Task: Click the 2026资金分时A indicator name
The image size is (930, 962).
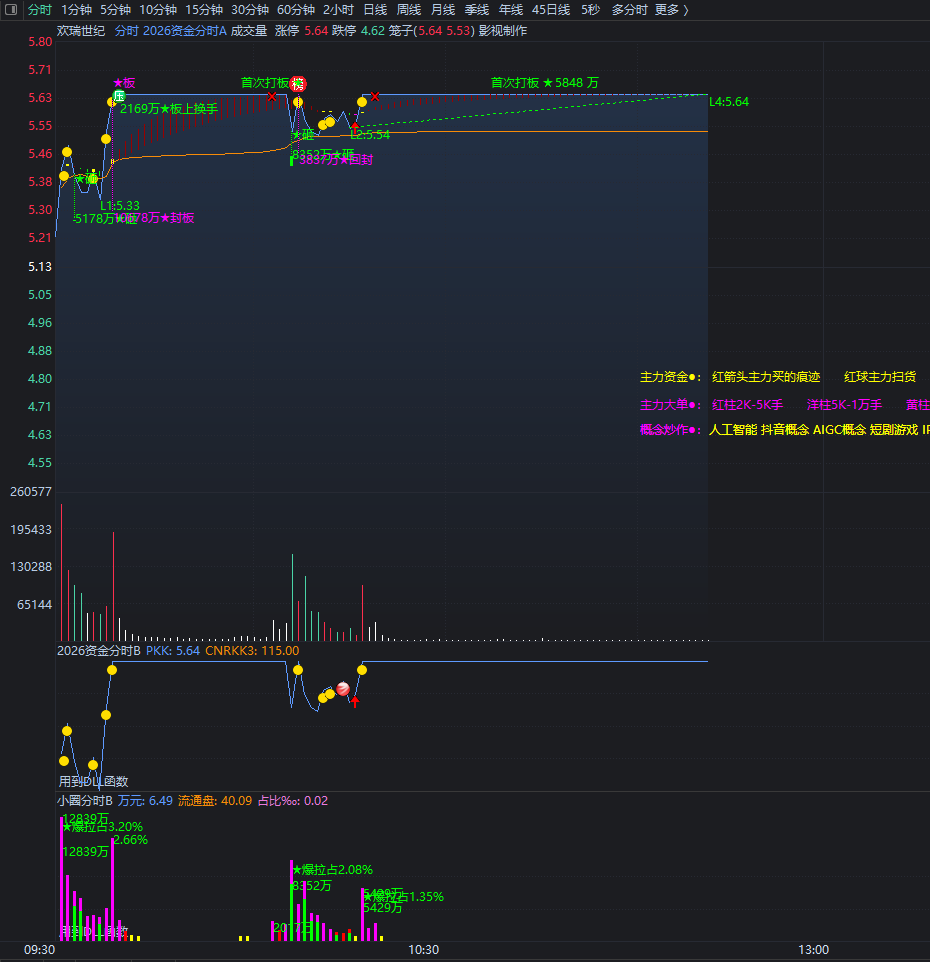Action: click(x=185, y=31)
